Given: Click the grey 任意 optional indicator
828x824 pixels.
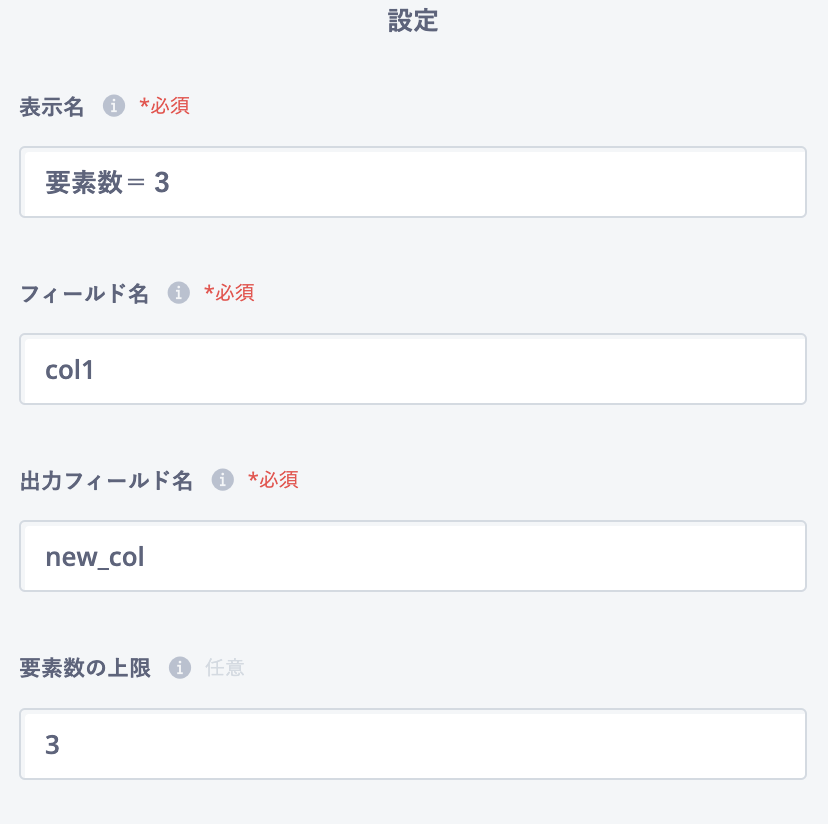Looking at the screenshot, I should pyautogui.click(x=225, y=668).
